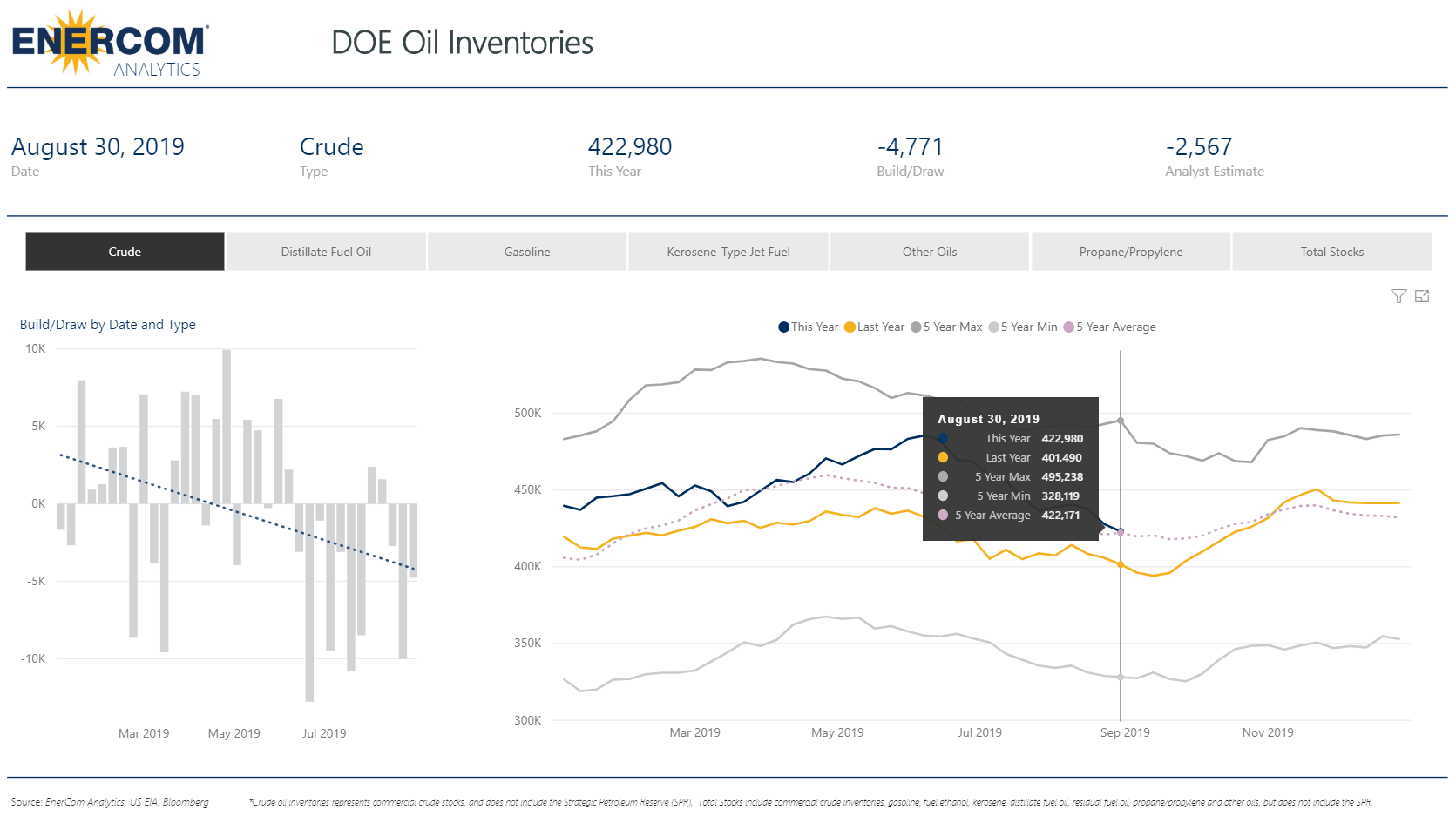Click the August 30, 2019 date card
Viewport: 1456px width, 816px height.
[x=98, y=147]
